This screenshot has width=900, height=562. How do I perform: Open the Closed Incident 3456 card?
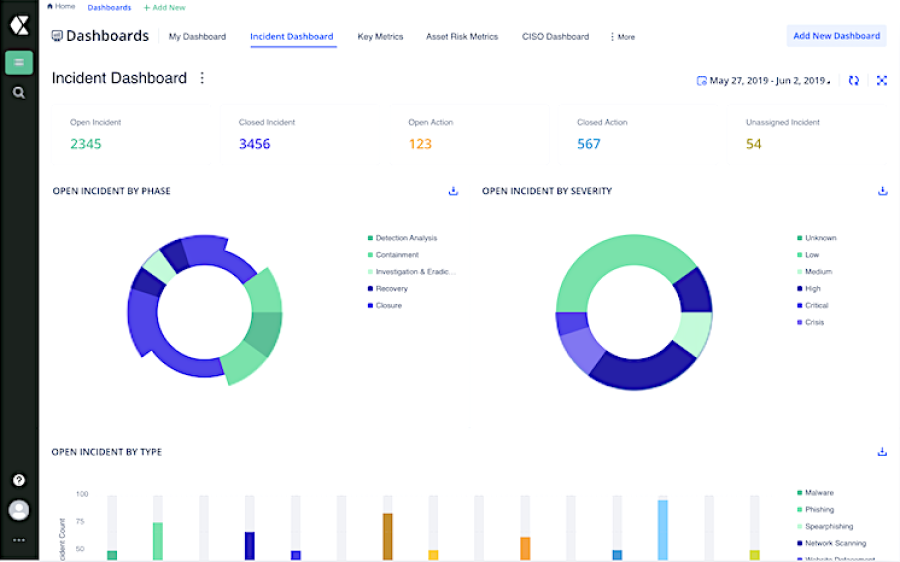(x=300, y=135)
